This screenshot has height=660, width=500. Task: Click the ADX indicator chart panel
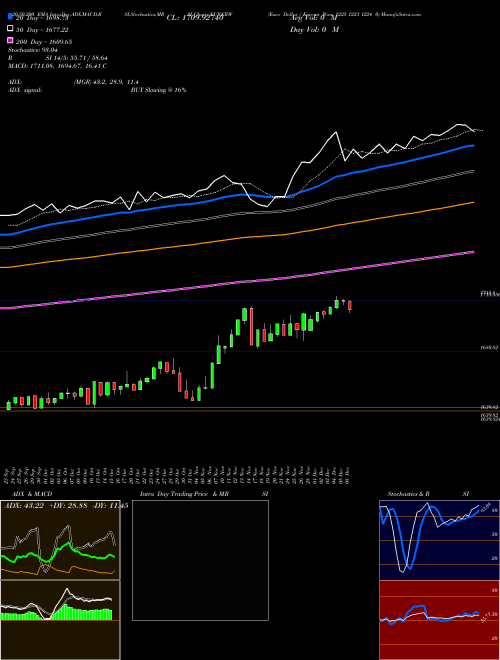coord(60,540)
